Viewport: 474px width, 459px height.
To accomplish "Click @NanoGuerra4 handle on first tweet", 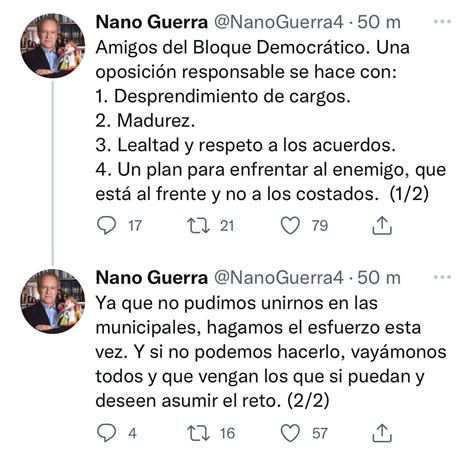I will coord(278,22).
